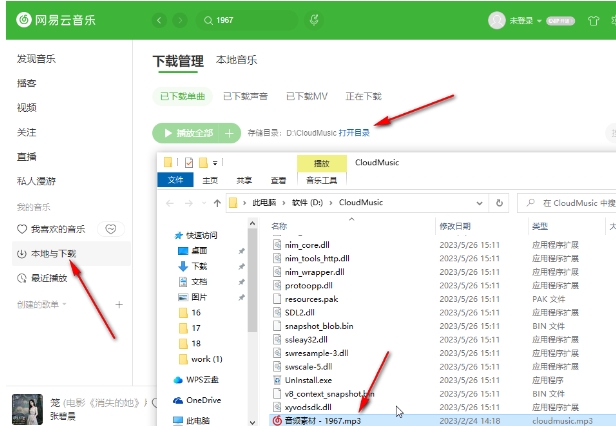Click the 打开目录 link
616x426 pixels.
(354, 132)
